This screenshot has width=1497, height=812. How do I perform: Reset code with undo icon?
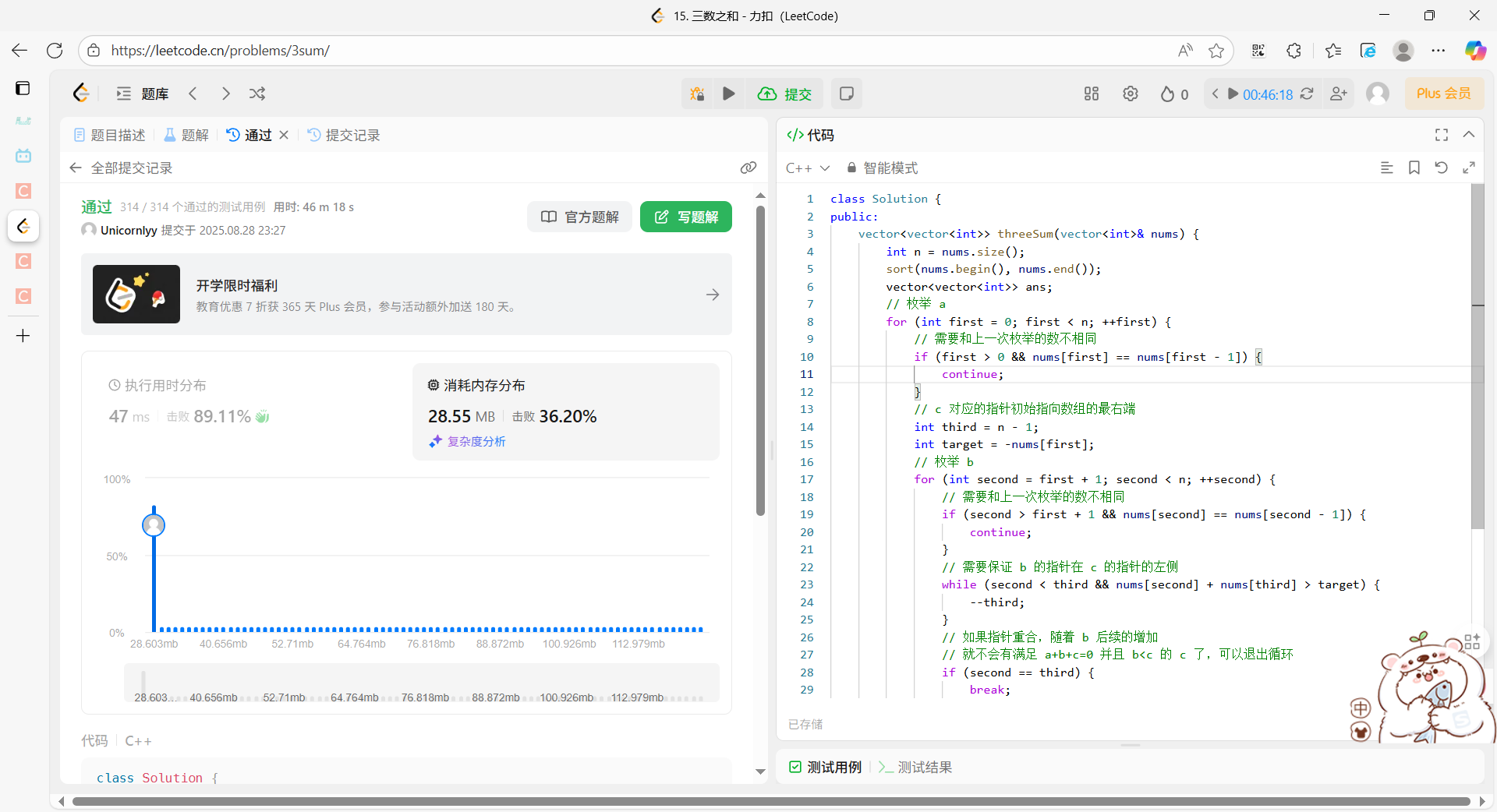(x=1442, y=168)
